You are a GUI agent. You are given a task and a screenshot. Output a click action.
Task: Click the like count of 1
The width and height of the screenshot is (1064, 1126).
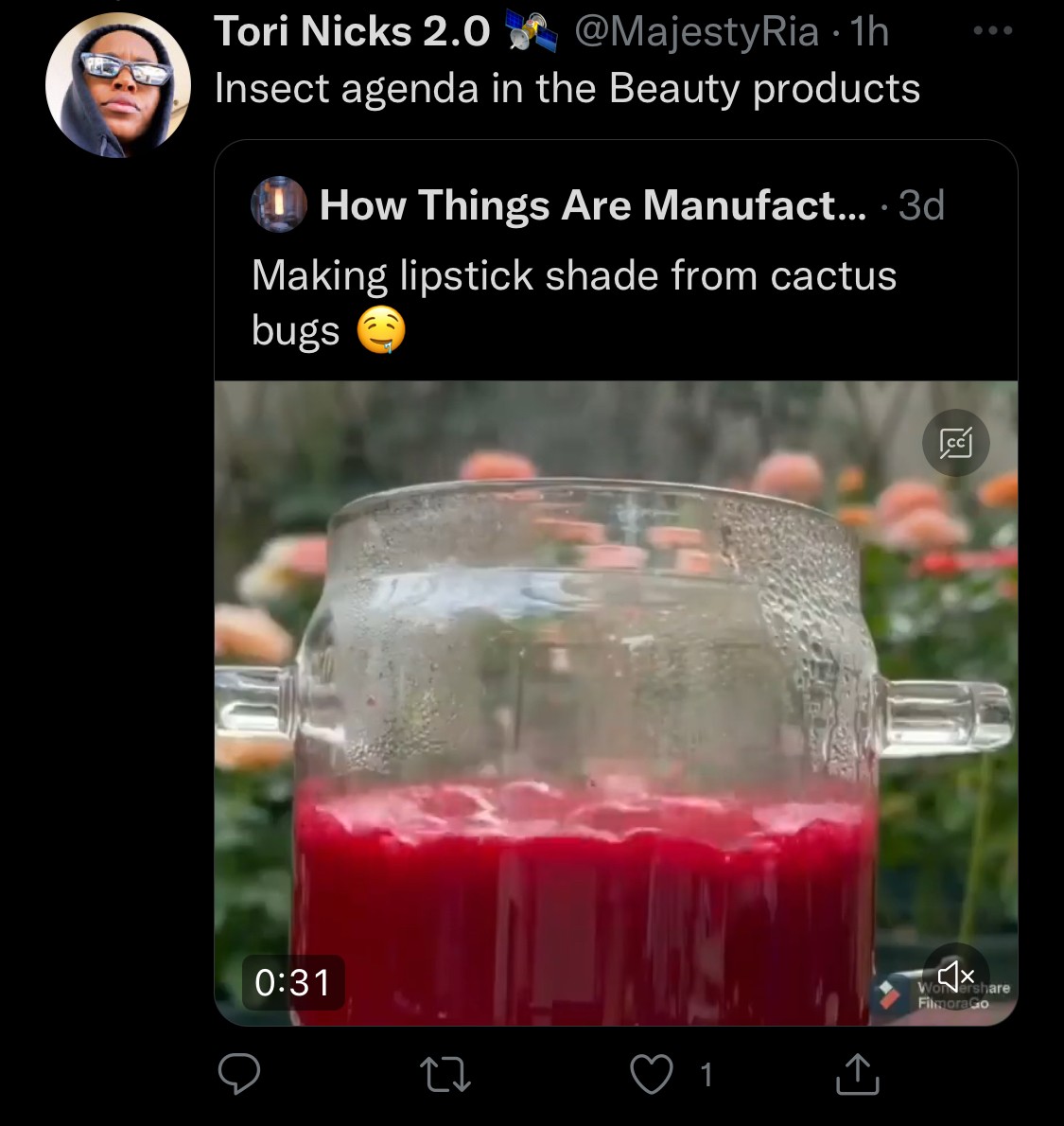click(x=706, y=1074)
